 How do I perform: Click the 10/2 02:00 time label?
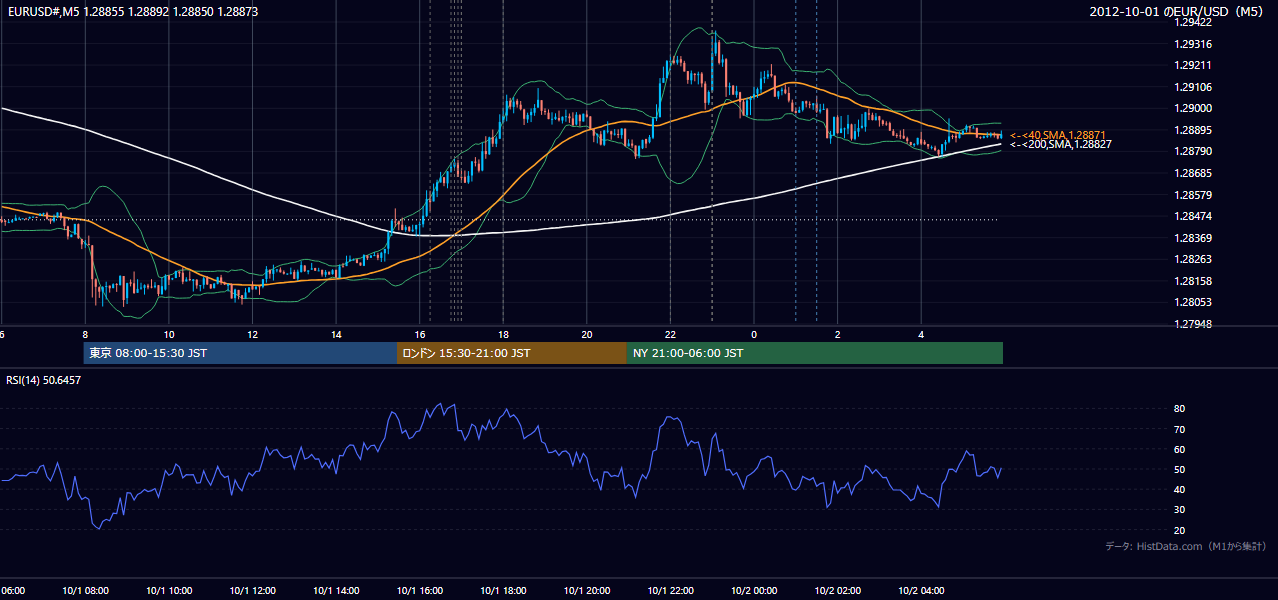coord(837,591)
